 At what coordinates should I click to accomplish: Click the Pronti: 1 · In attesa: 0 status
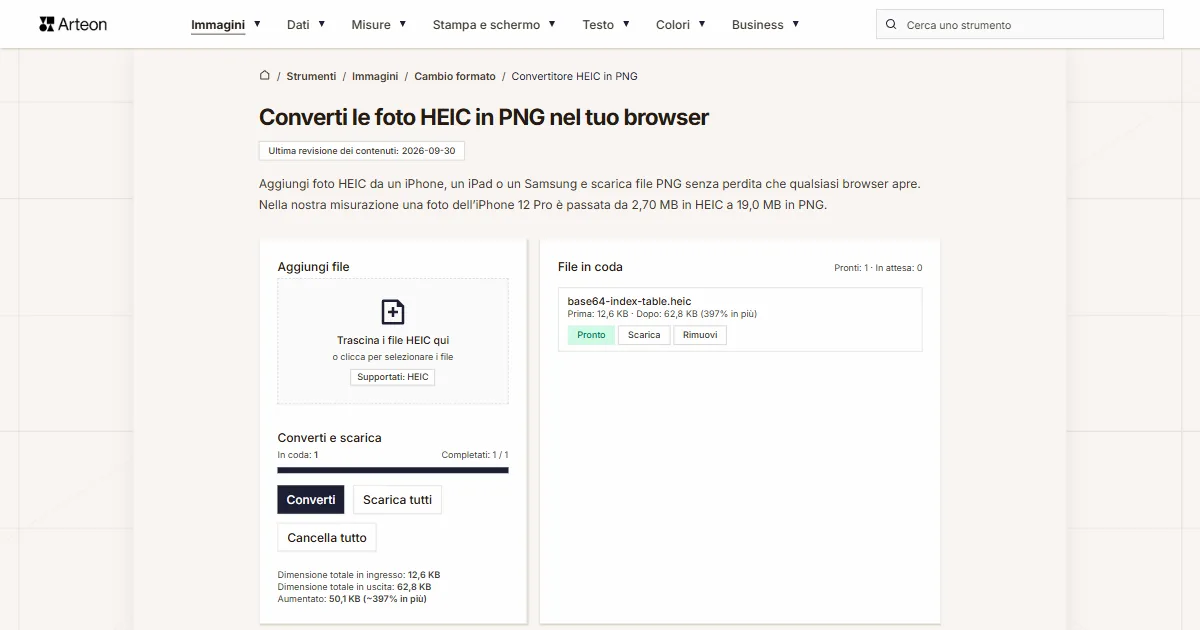(x=878, y=268)
